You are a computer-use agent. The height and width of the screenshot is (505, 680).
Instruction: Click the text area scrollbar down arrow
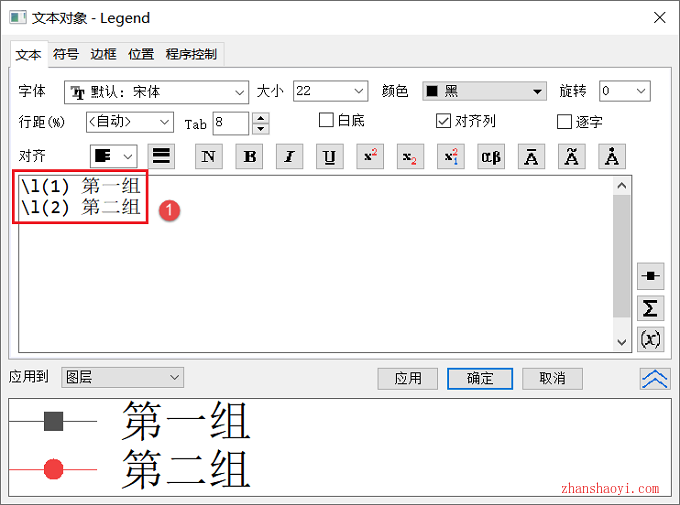tap(622, 342)
